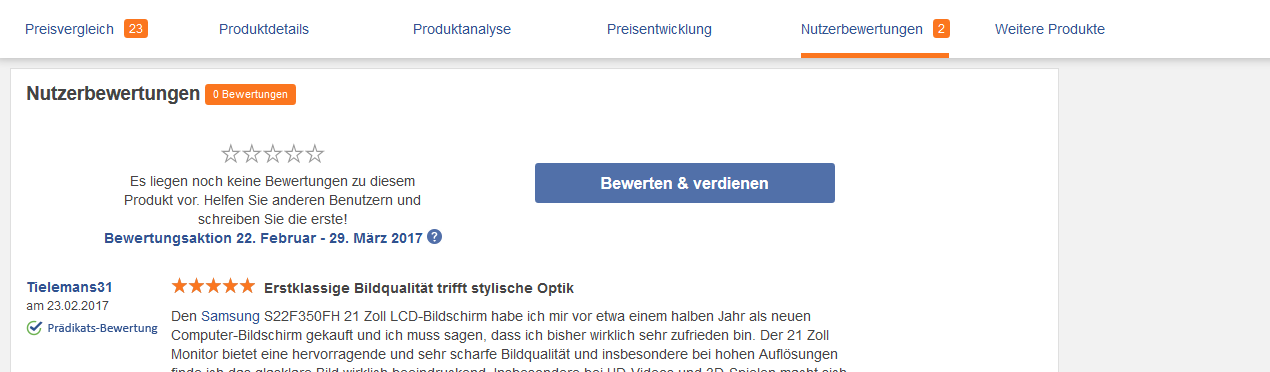Select the Nutzerbewertungen tab
The image size is (1270, 372).
[x=862, y=29]
